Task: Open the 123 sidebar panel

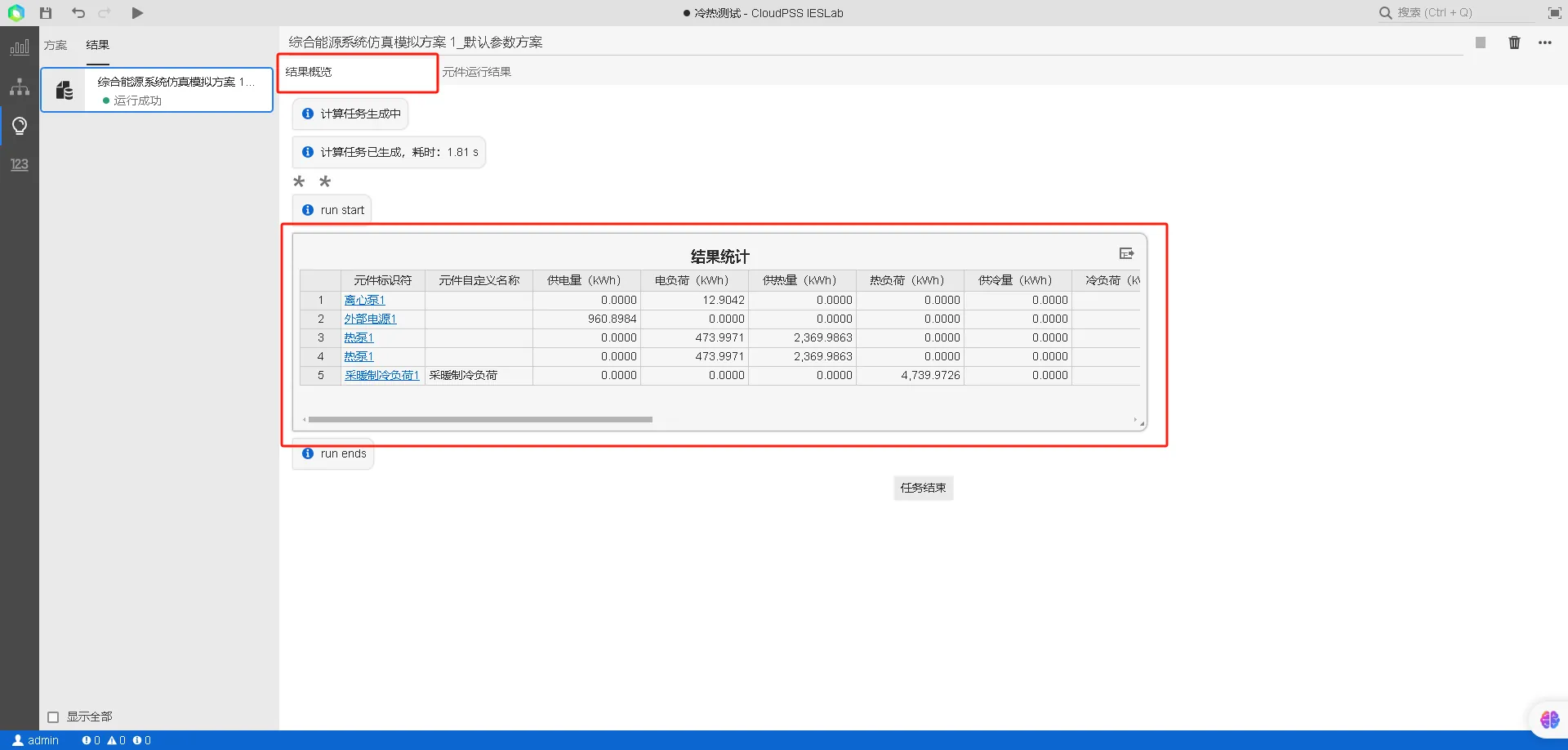Action: coord(20,164)
